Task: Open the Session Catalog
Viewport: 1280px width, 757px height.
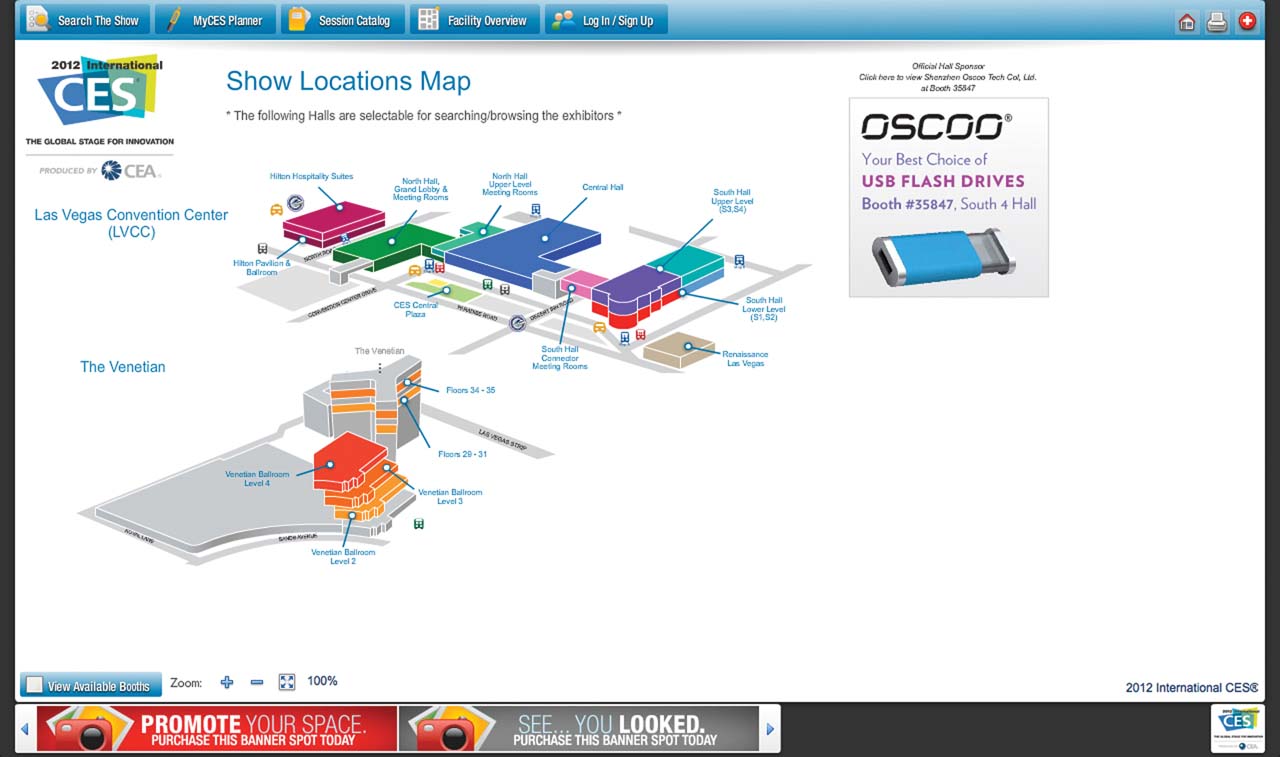Action: coord(342,20)
